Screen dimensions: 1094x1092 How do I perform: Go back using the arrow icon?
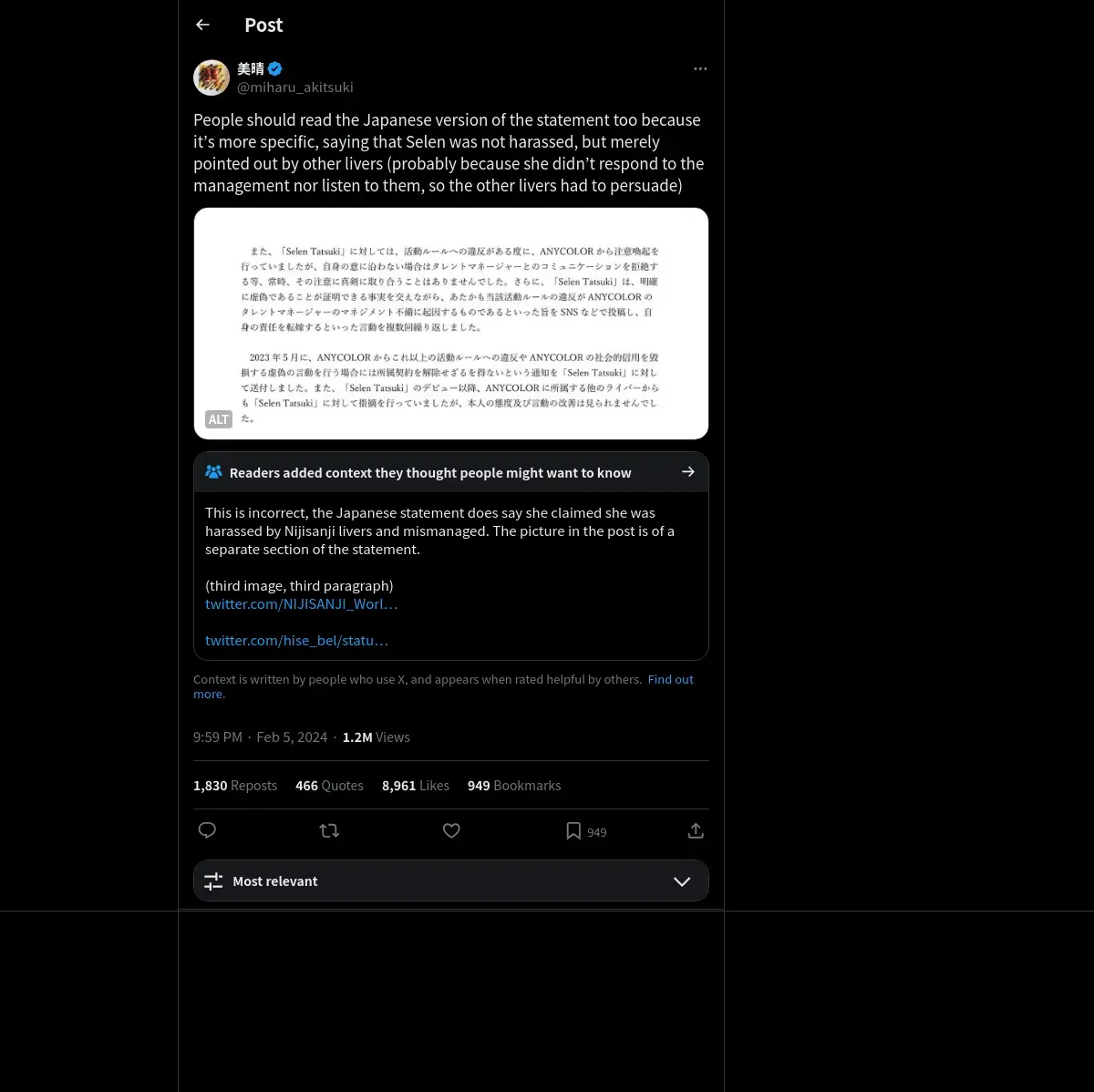click(202, 25)
